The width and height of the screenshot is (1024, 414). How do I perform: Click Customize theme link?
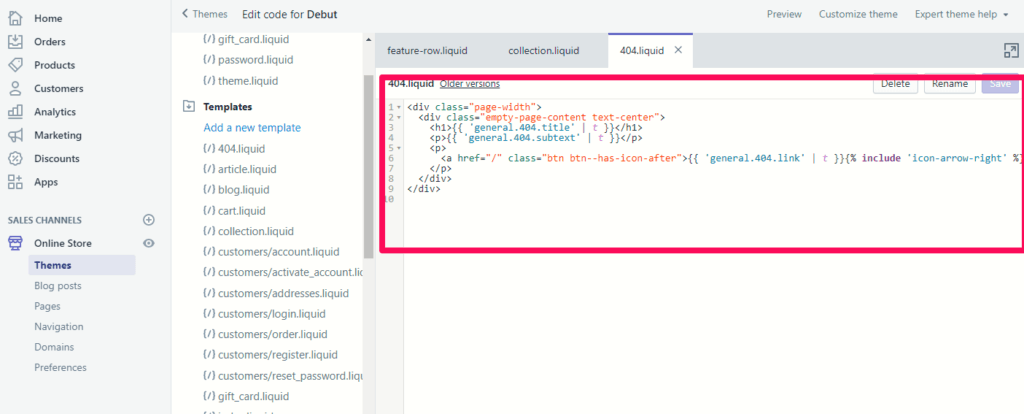point(858,14)
